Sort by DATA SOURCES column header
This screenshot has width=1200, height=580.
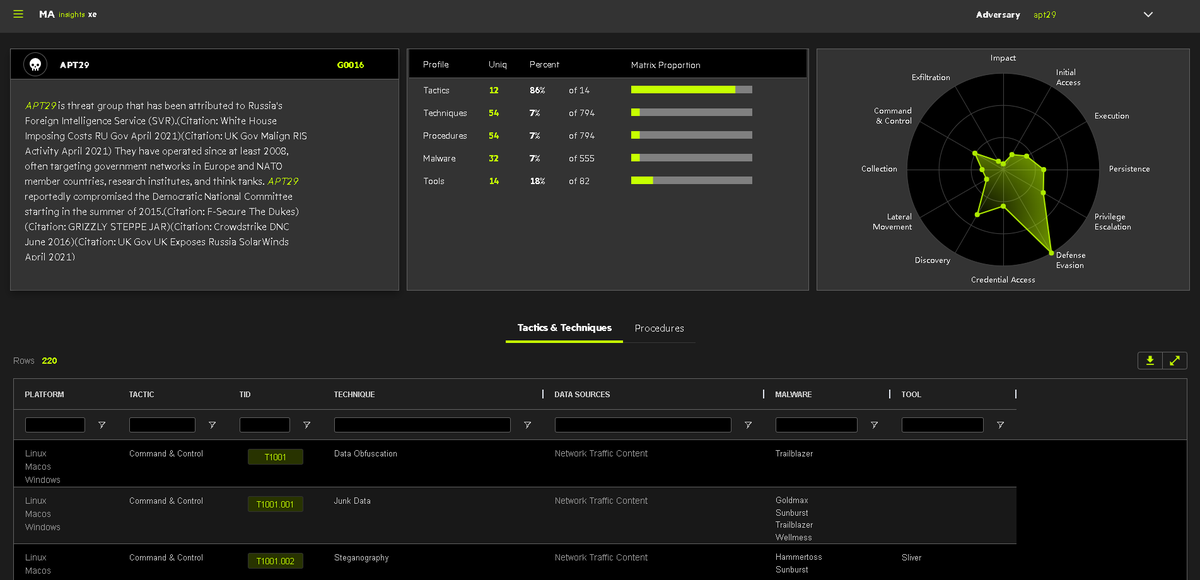click(582, 394)
